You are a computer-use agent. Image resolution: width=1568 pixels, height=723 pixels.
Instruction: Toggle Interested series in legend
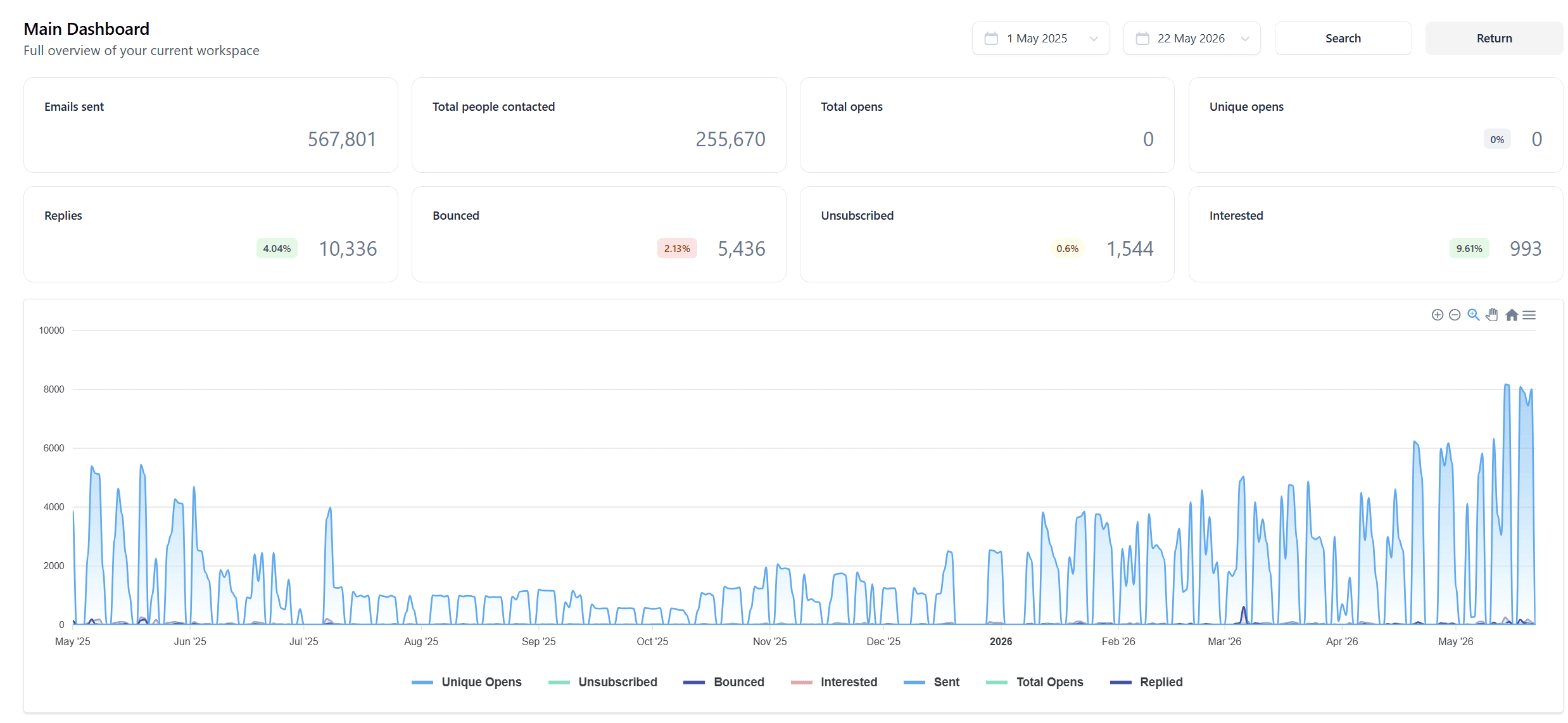[834, 682]
